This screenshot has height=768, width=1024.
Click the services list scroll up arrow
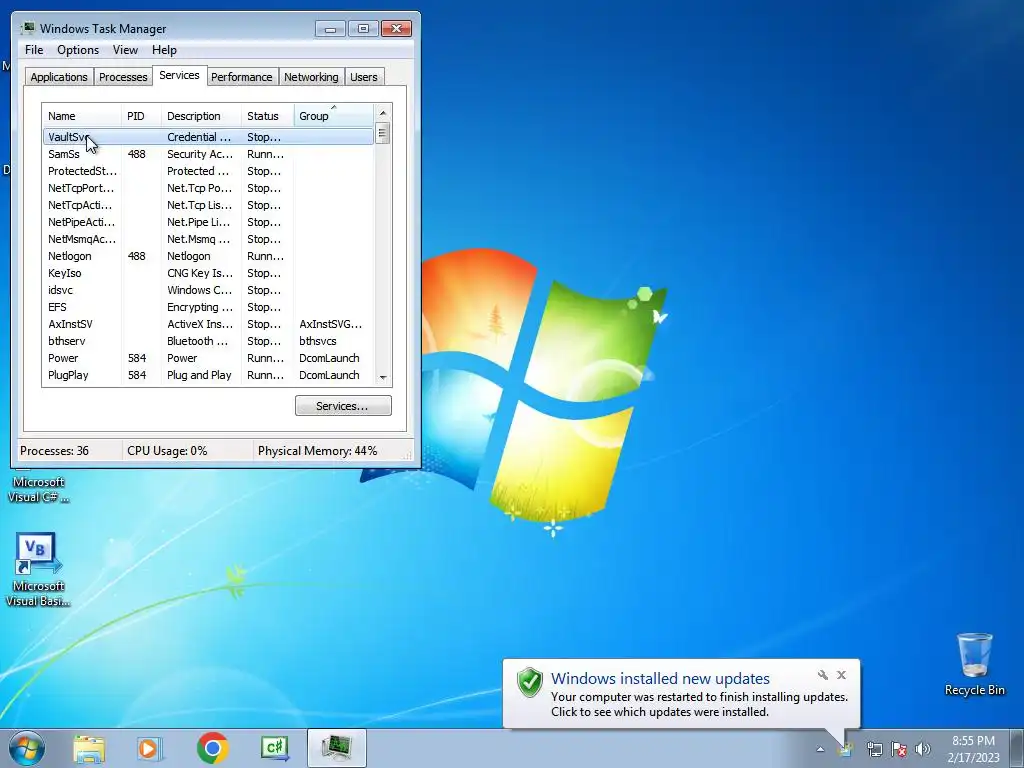tap(383, 113)
